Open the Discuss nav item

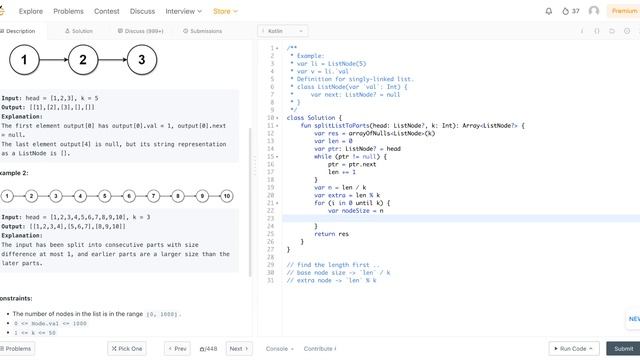(142, 11)
